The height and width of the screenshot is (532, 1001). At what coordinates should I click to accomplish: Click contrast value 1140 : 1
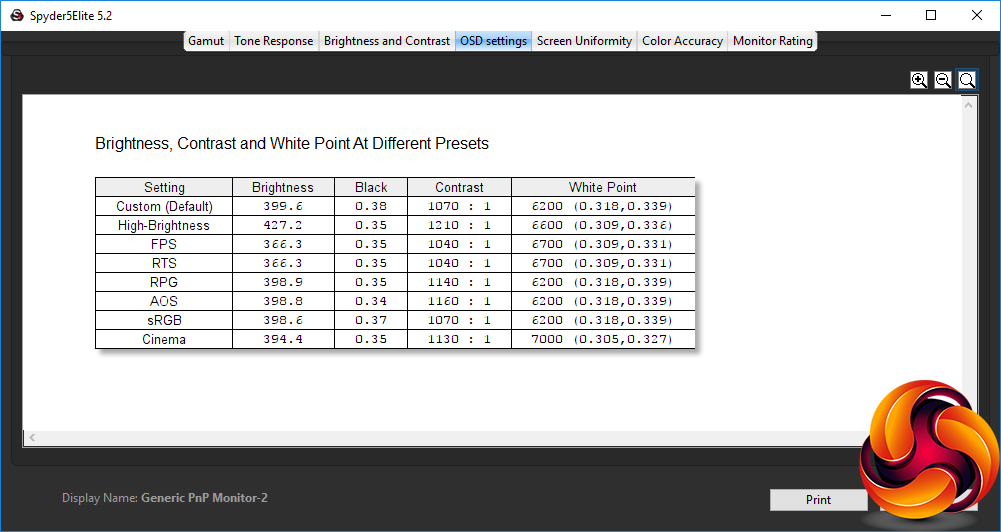[x=460, y=282]
